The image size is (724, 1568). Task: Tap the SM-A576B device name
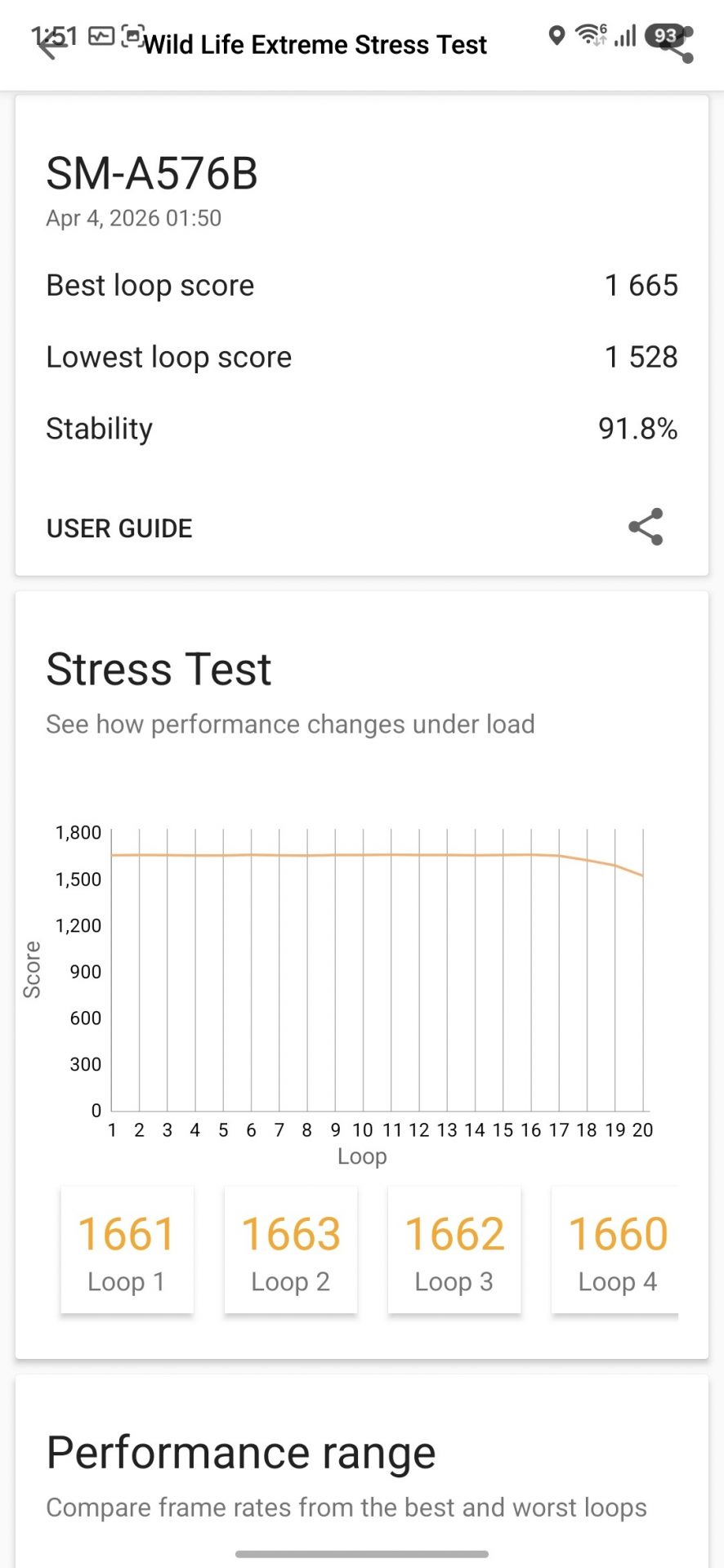point(152,173)
